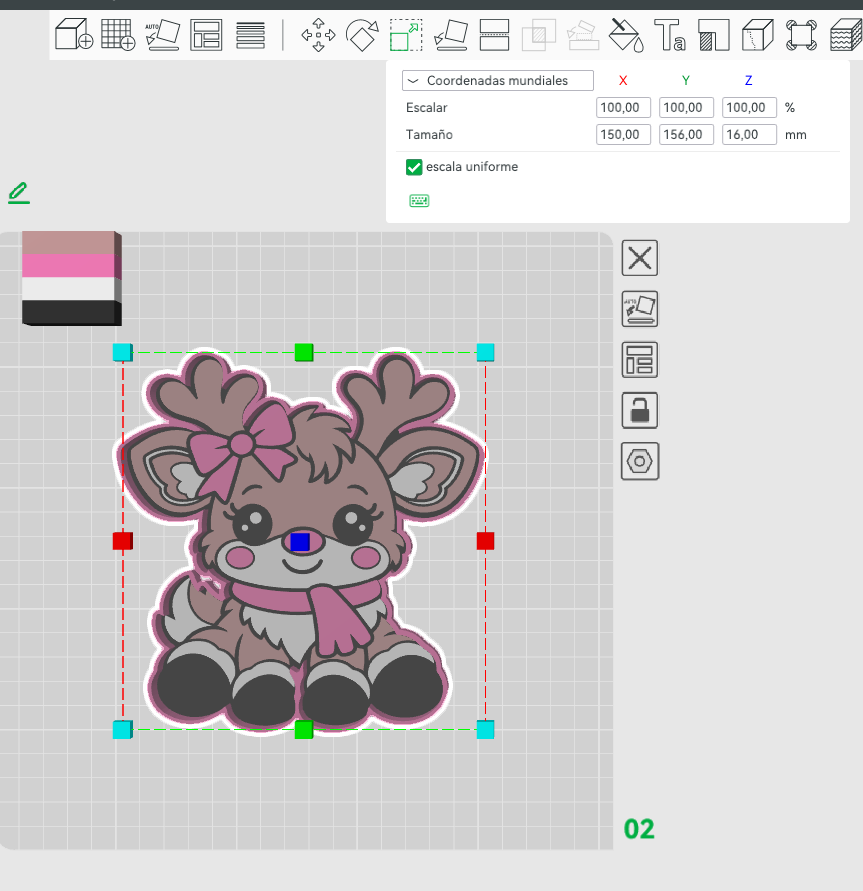
Task: Select the measure tool with corner circles
Action: [x=801, y=35]
